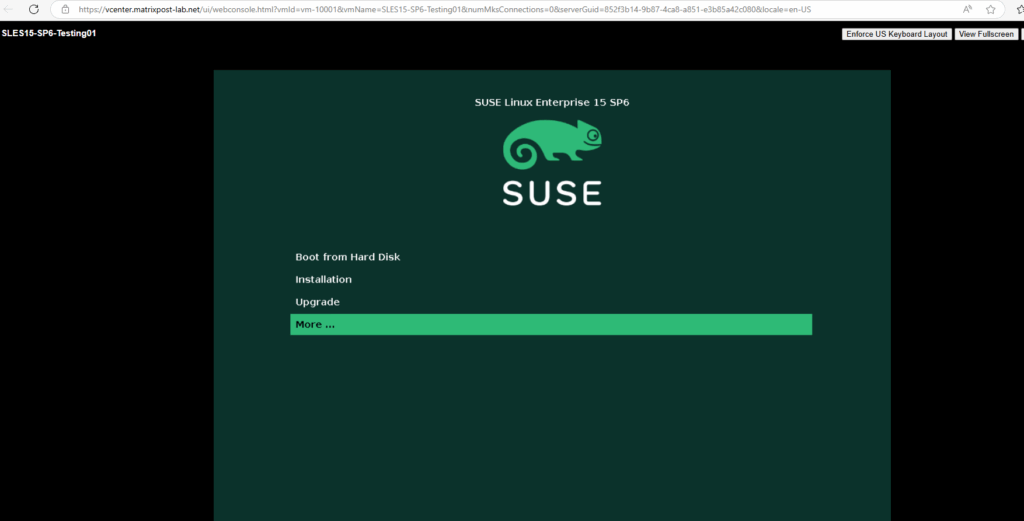1024x521 pixels.
Task: Open the highlighted More ... entry
Action: tap(551, 324)
